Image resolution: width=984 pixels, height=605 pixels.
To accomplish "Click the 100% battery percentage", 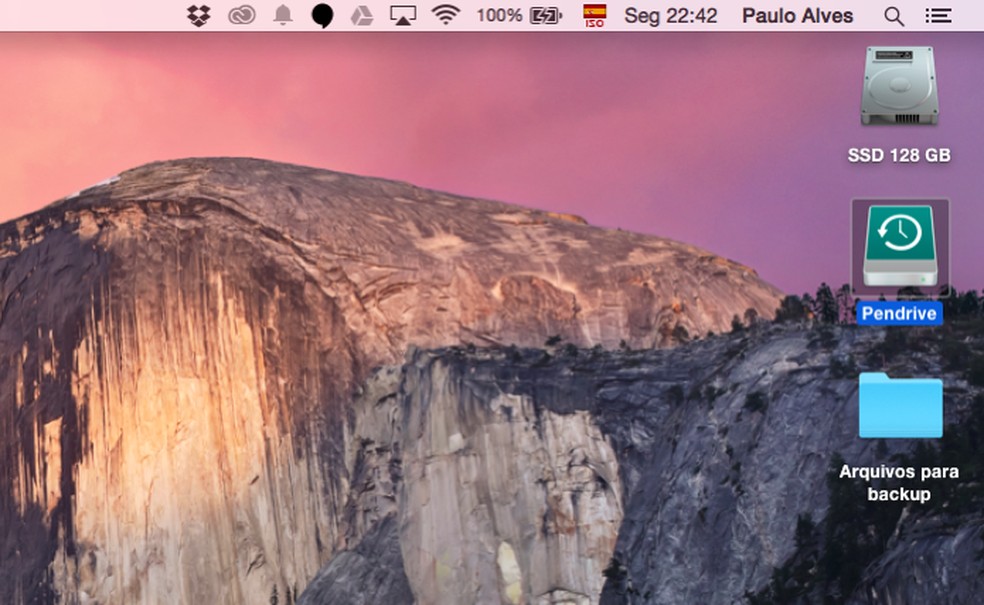I will pyautogui.click(x=499, y=16).
